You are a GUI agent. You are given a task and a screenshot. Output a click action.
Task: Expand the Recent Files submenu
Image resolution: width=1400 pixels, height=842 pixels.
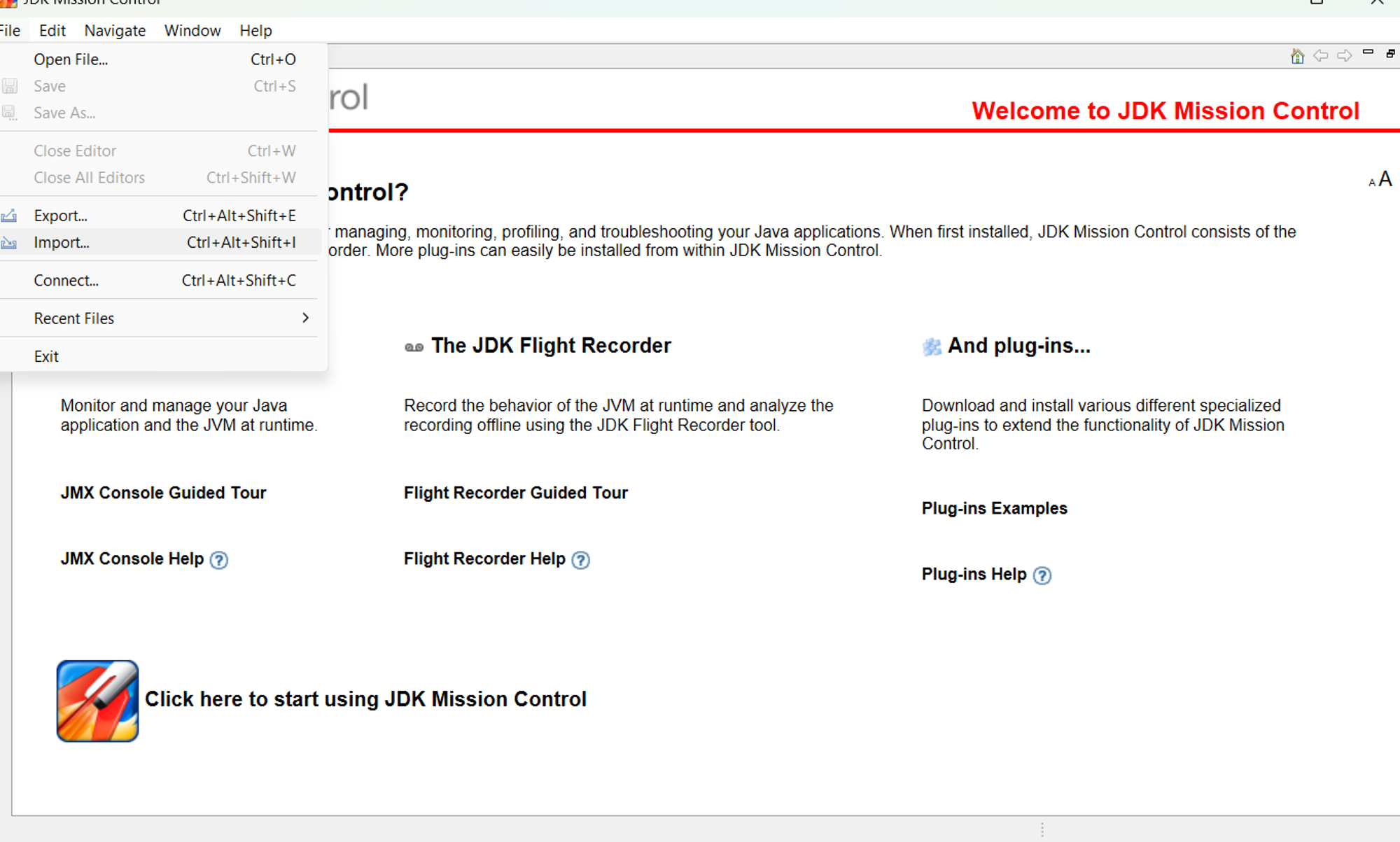161,318
